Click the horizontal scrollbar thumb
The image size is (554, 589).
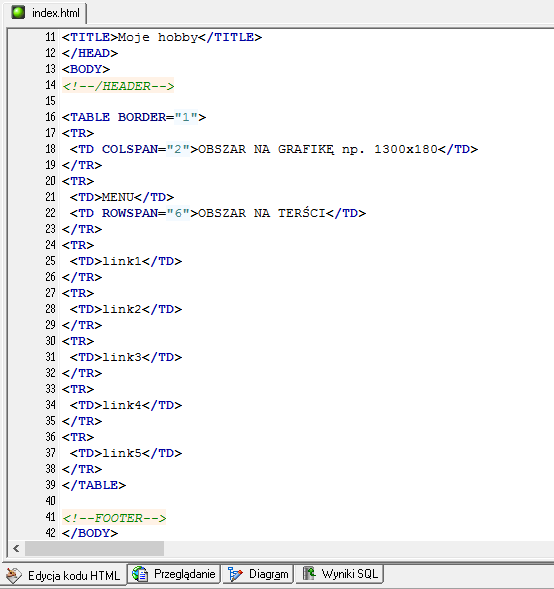point(94,548)
